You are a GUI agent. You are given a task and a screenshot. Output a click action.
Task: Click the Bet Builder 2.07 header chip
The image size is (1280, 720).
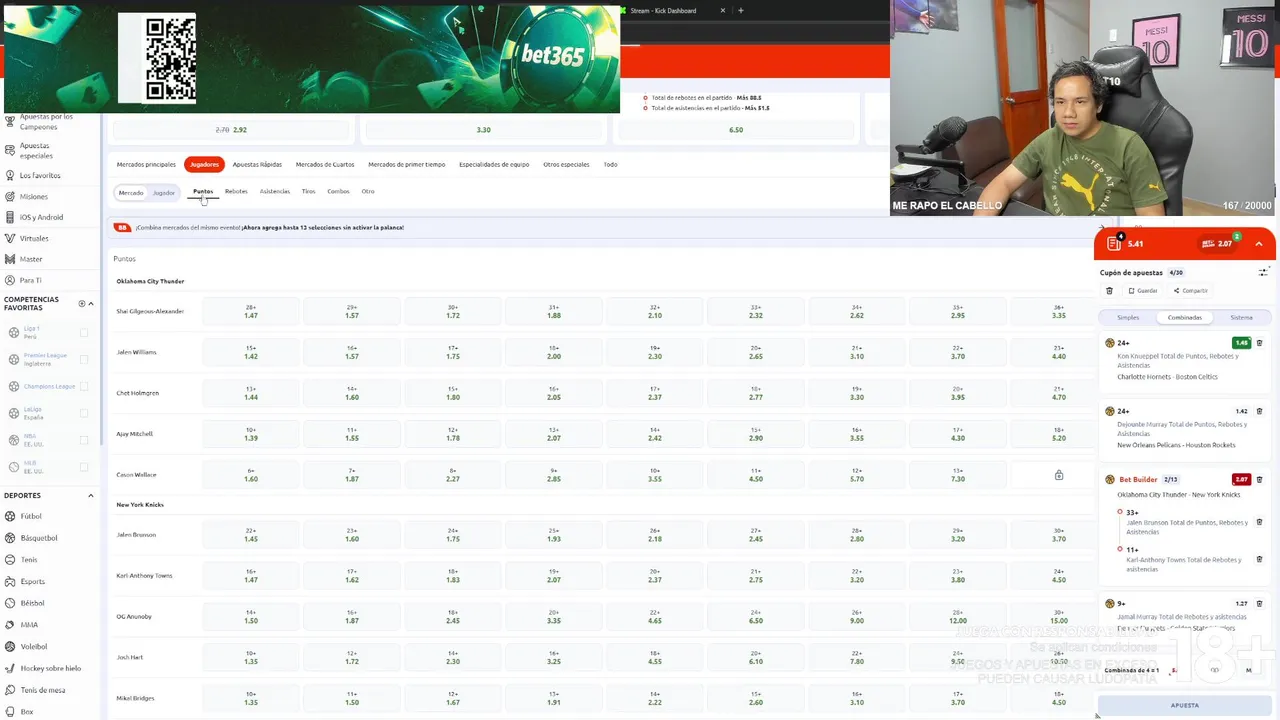click(1220, 243)
